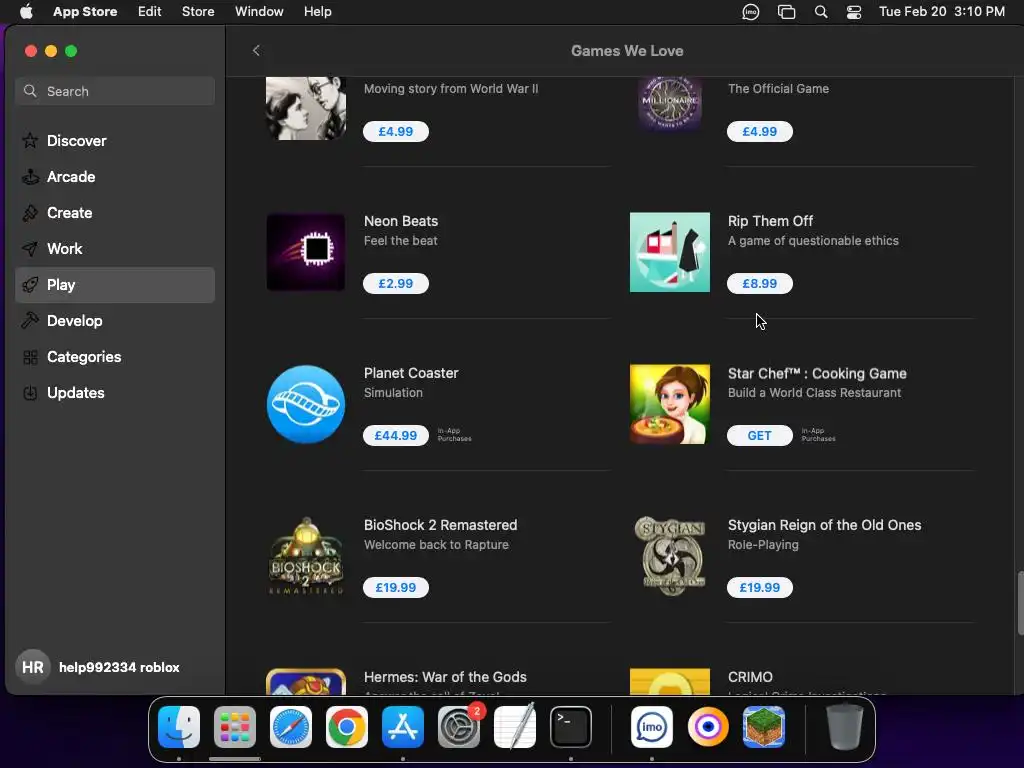Go to the Create section

pyautogui.click(x=115, y=212)
